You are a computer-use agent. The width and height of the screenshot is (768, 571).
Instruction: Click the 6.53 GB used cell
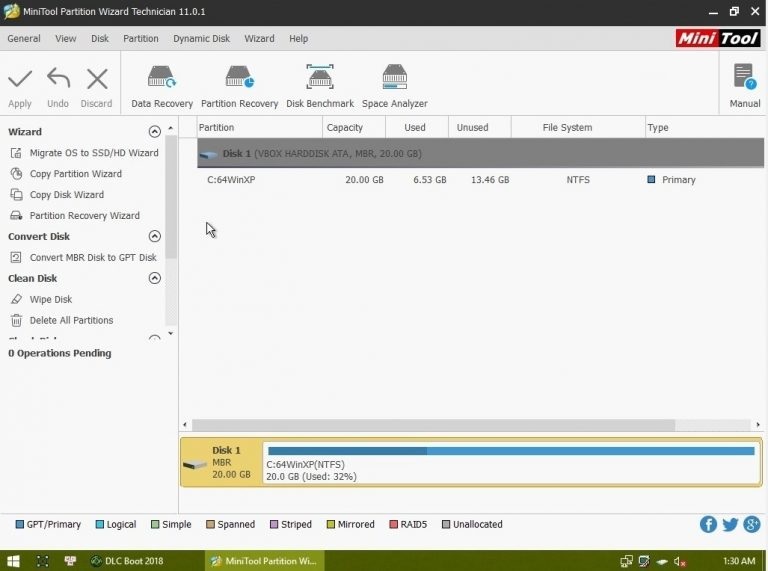tap(430, 180)
